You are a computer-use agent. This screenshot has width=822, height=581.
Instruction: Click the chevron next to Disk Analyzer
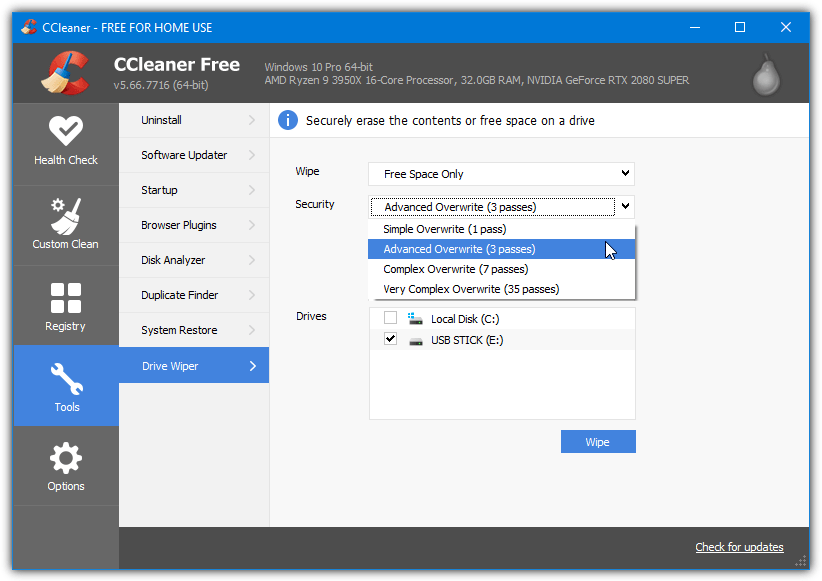coord(252,260)
